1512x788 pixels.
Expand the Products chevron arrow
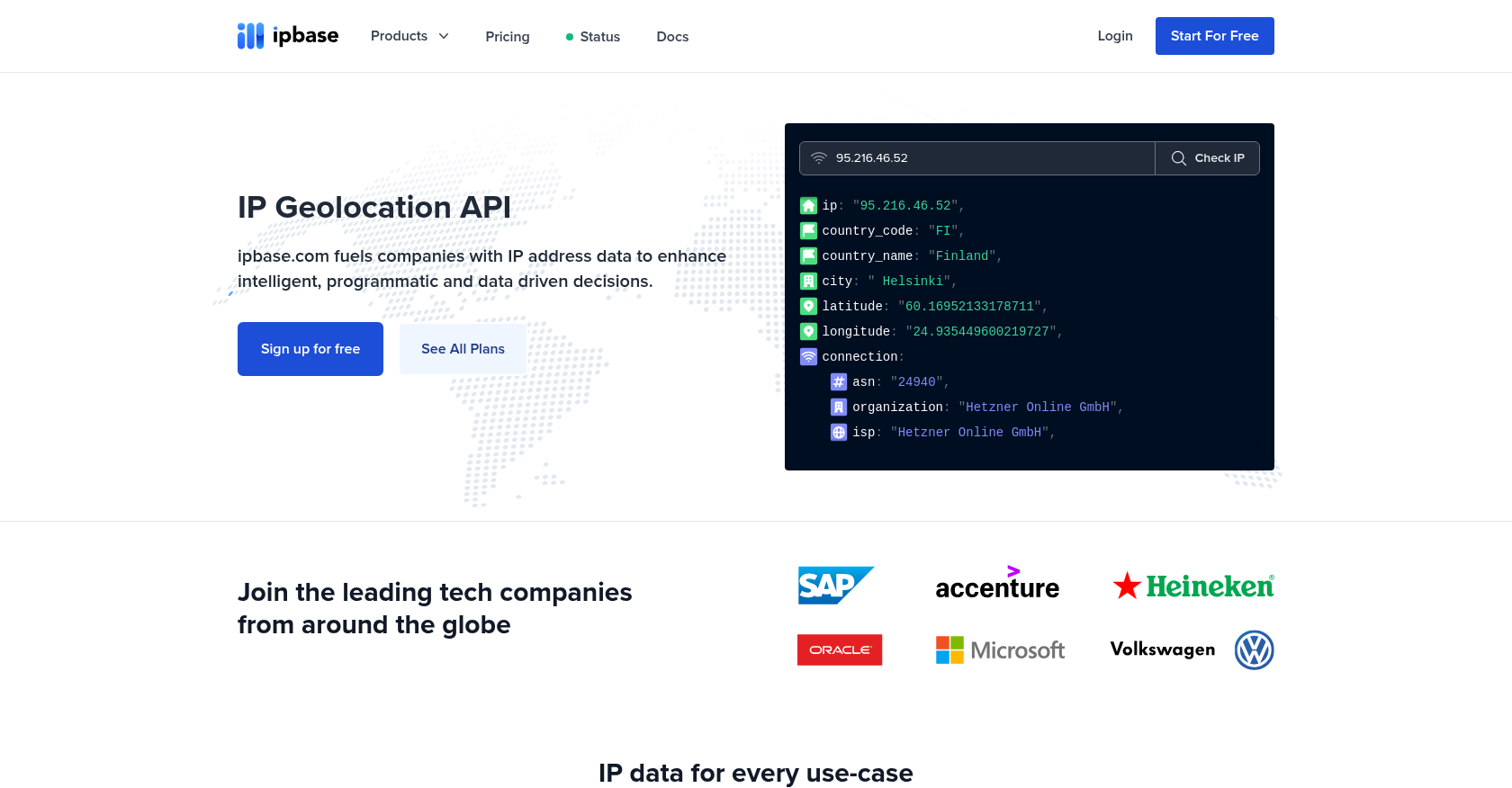click(x=444, y=36)
